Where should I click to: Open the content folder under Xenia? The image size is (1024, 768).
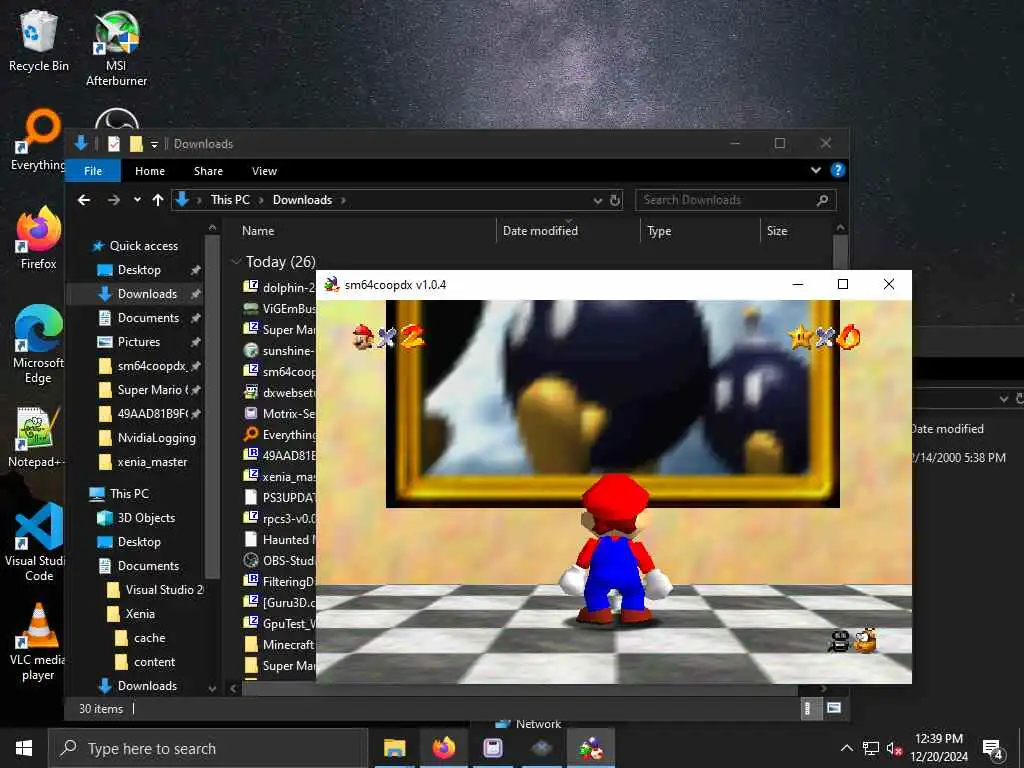(154, 662)
